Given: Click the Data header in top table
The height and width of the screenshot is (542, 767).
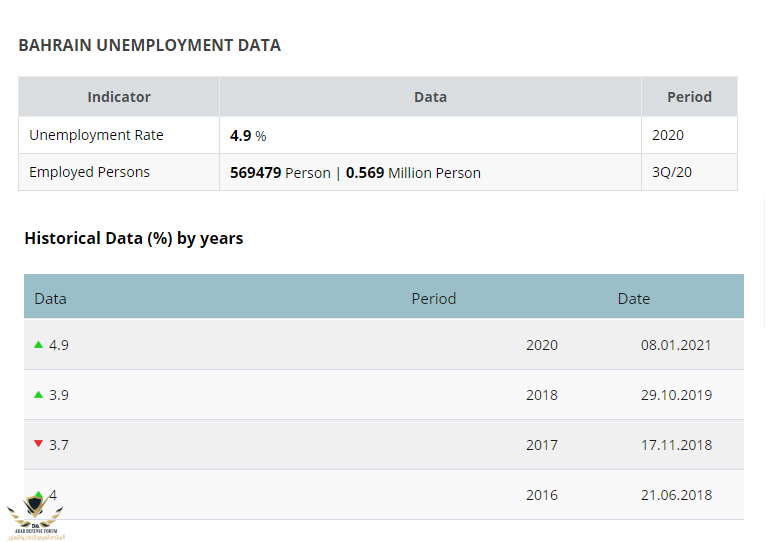Looking at the screenshot, I should [430, 97].
